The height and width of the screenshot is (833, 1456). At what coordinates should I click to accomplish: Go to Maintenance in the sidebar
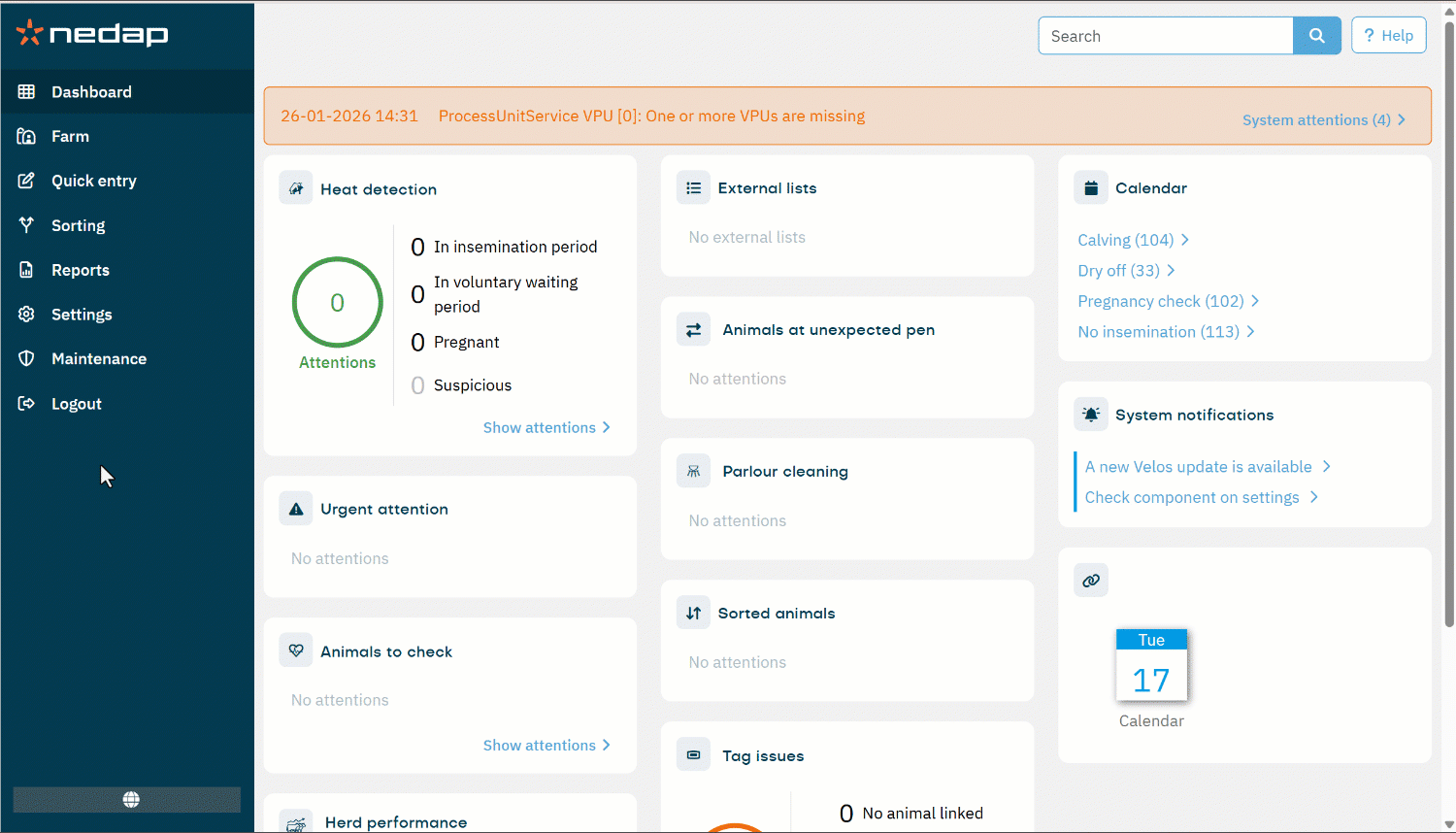[x=127, y=358]
